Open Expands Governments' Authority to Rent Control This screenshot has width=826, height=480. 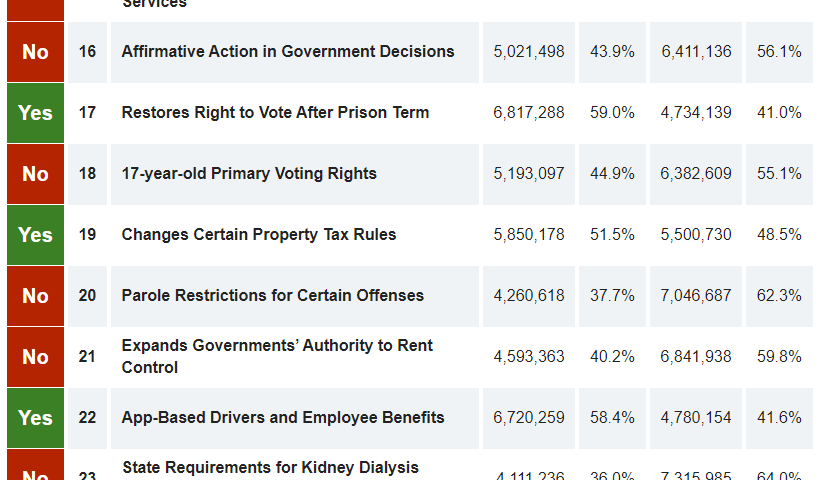tap(277, 356)
